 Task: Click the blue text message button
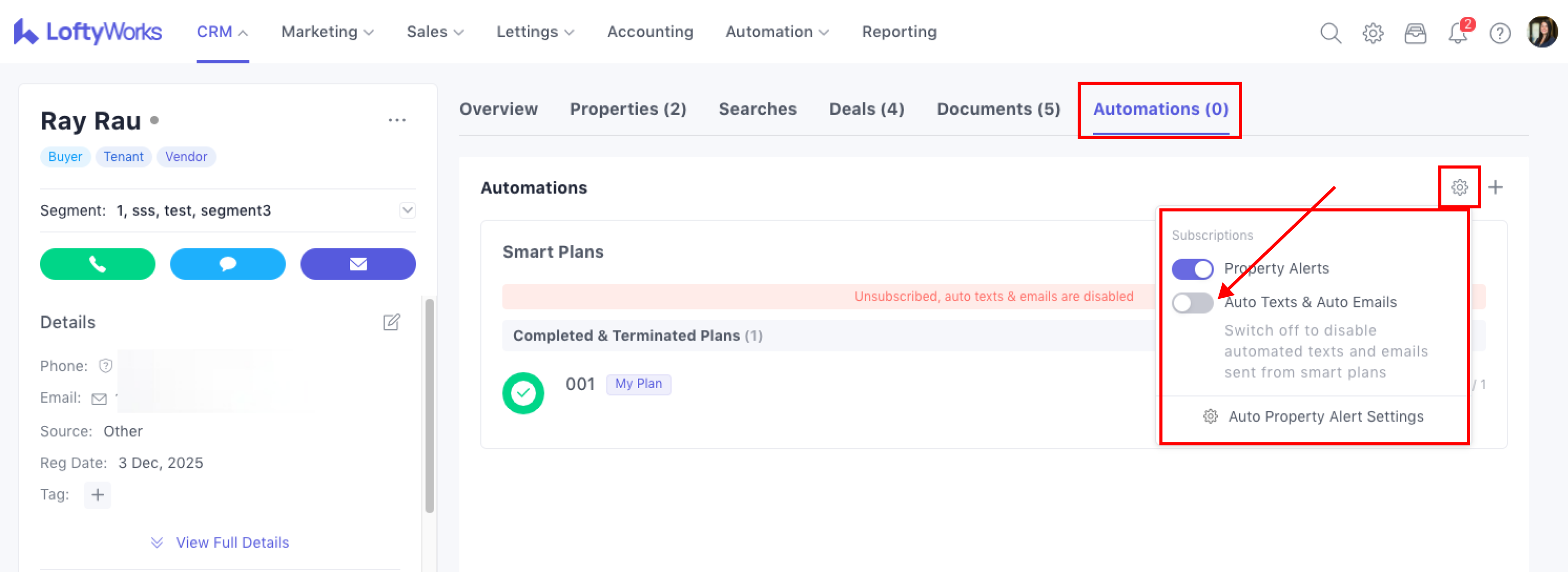(228, 264)
